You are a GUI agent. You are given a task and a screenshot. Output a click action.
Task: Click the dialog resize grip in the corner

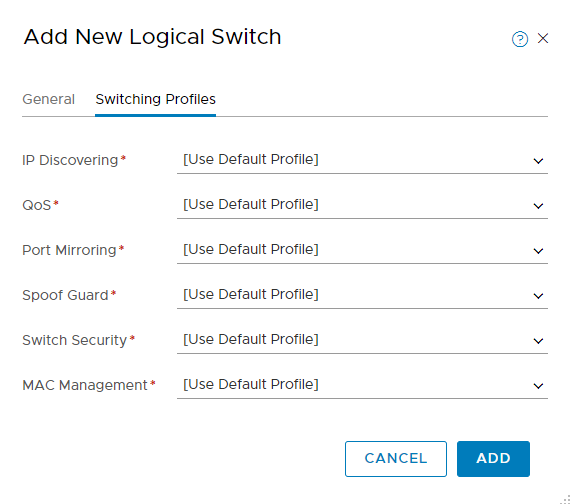[x=565, y=499]
